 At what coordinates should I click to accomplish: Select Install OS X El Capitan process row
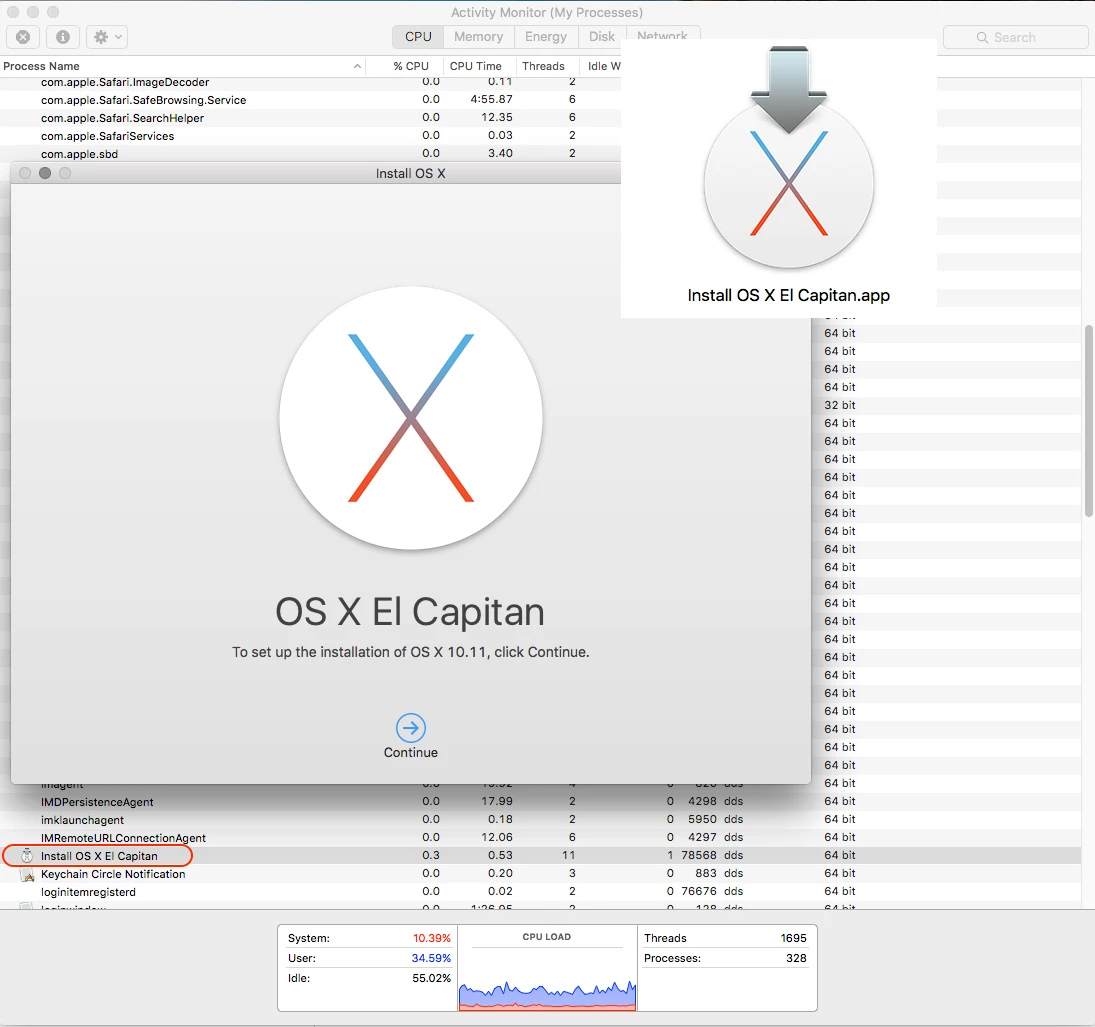pyautogui.click(x=541, y=856)
